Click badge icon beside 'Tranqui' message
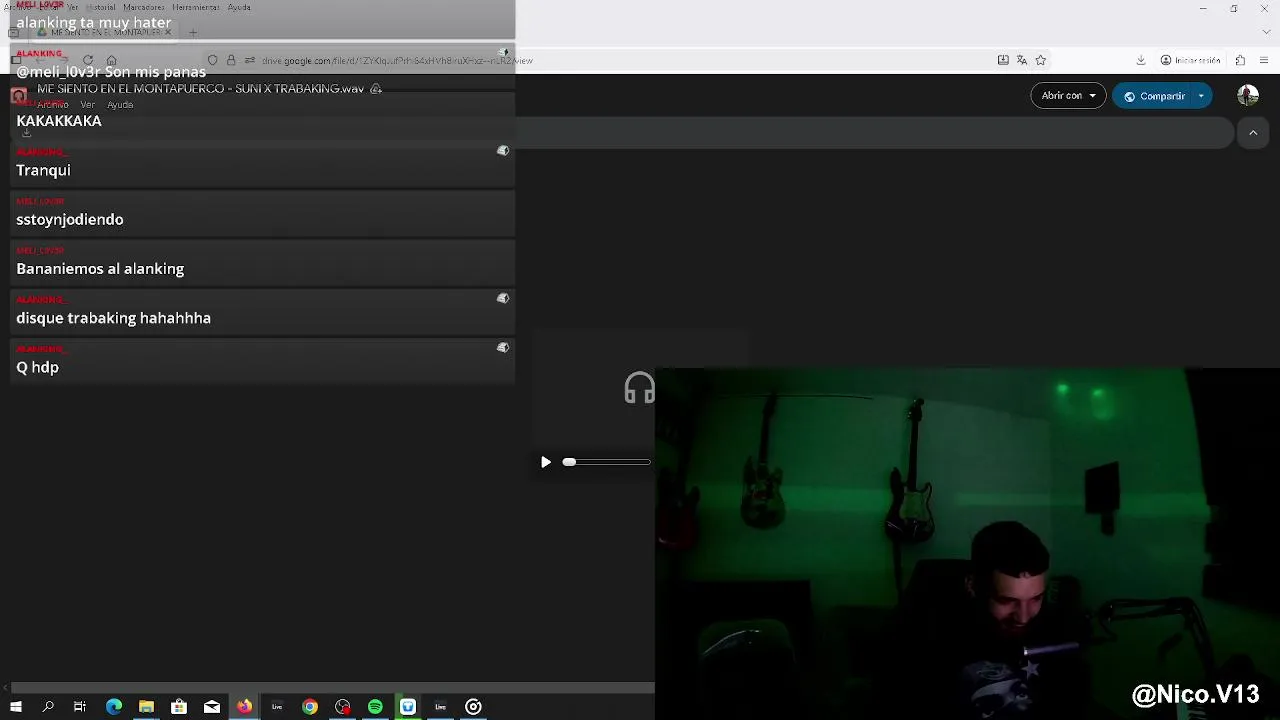This screenshot has width=1280, height=720. (x=503, y=151)
